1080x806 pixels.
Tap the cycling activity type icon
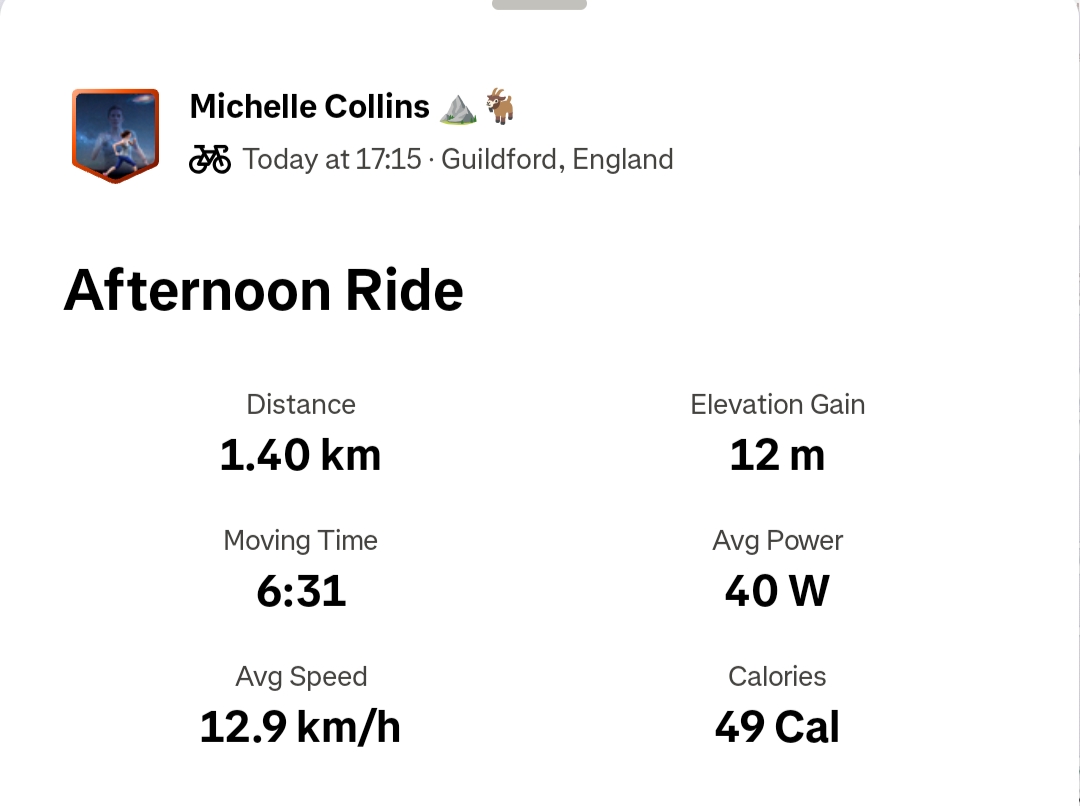210,159
